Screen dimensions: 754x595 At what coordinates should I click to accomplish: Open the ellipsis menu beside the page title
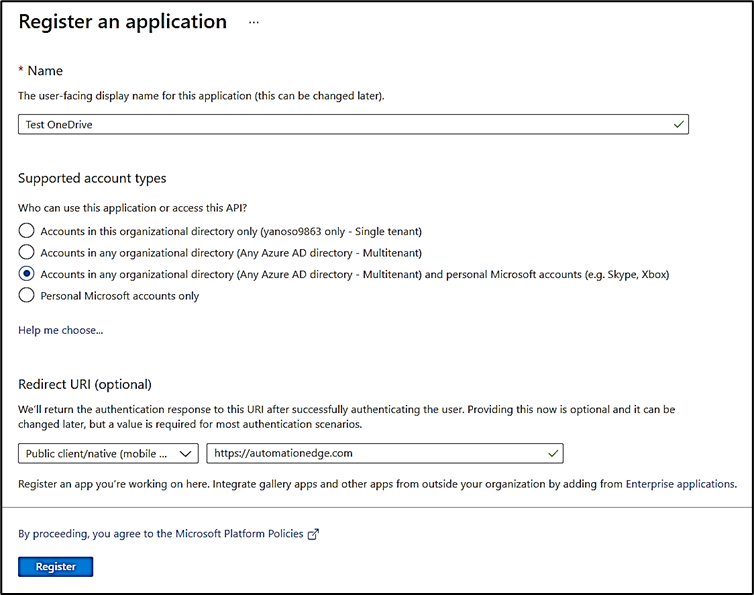253,22
